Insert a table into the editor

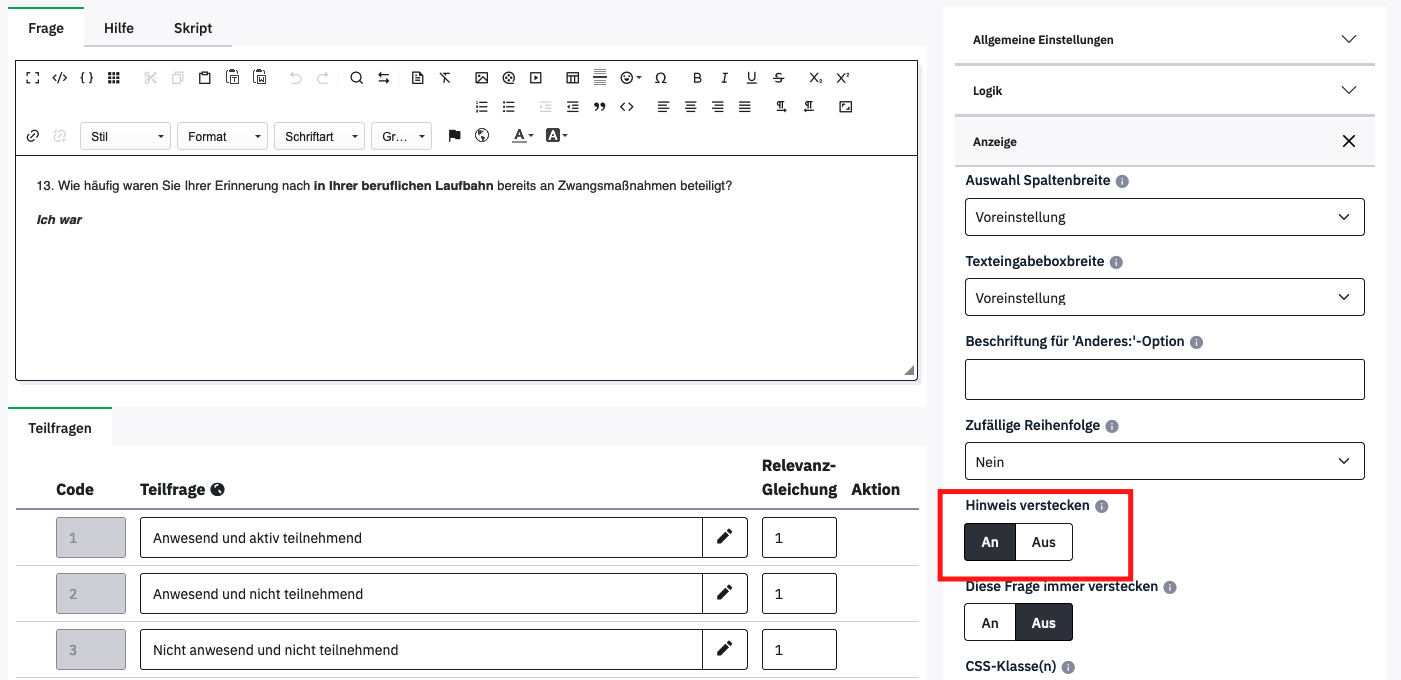click(x=572, y=78)
